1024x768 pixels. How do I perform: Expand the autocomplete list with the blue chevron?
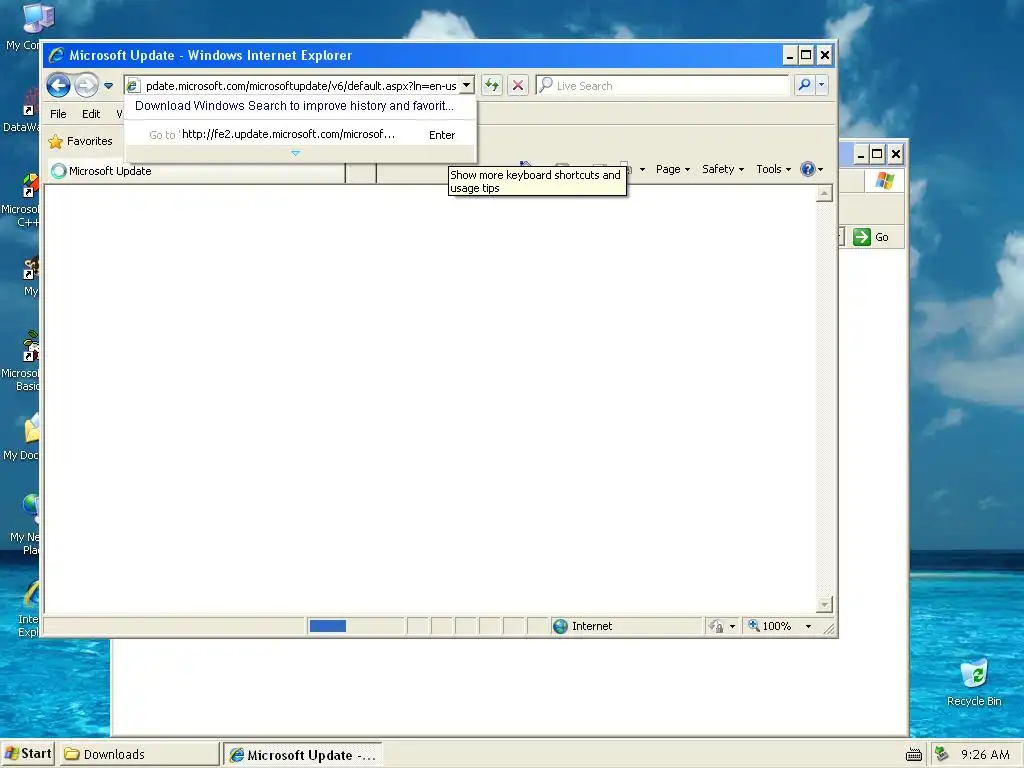[x=295, y=153]
